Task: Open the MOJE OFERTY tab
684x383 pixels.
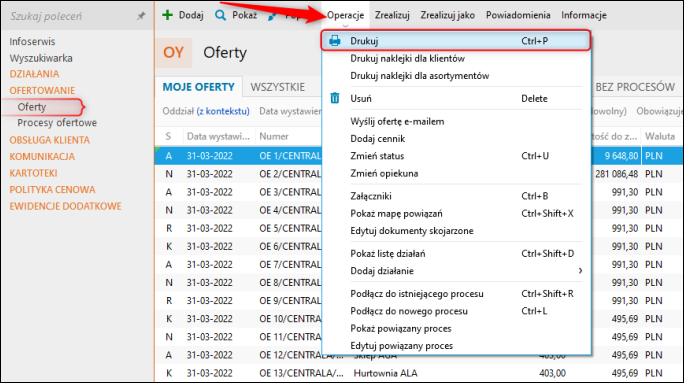Action: [198, 87]
